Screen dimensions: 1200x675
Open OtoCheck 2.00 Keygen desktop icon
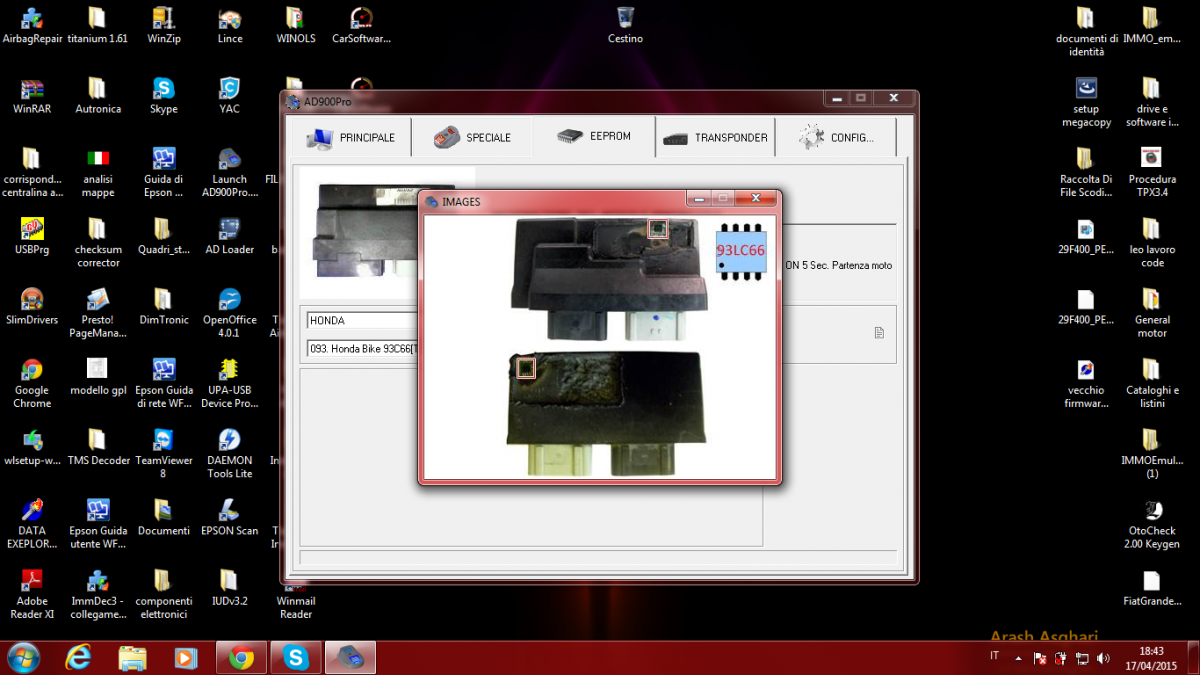click(1152, 523)
